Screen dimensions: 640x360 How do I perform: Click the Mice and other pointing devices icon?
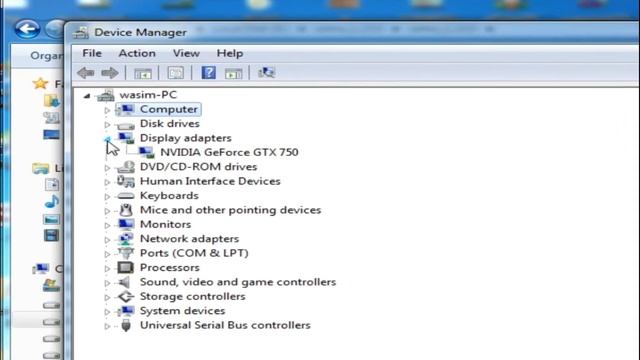click(x=126, y=210)
